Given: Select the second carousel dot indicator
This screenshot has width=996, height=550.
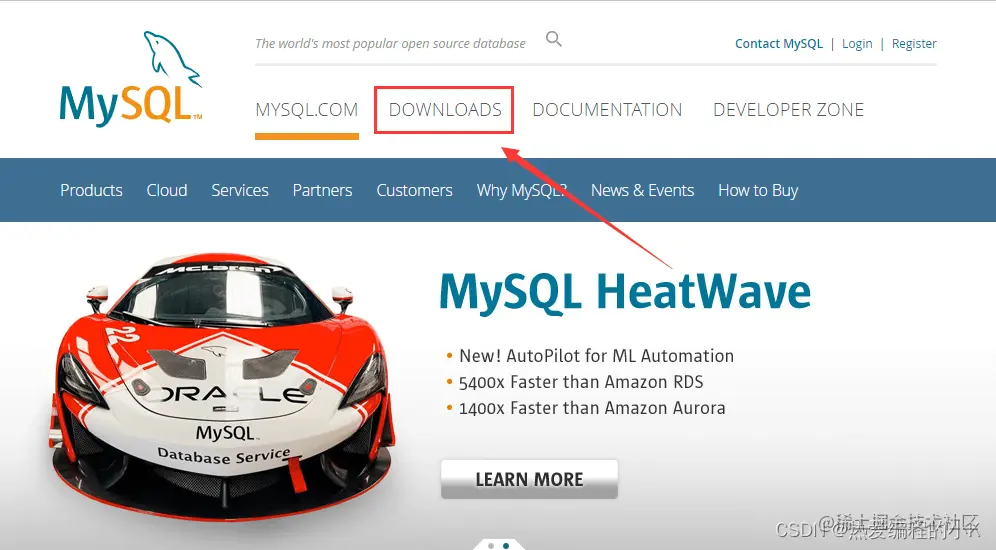Looking at the screenshot, I should pyautogui.click(x=506, y=546).
